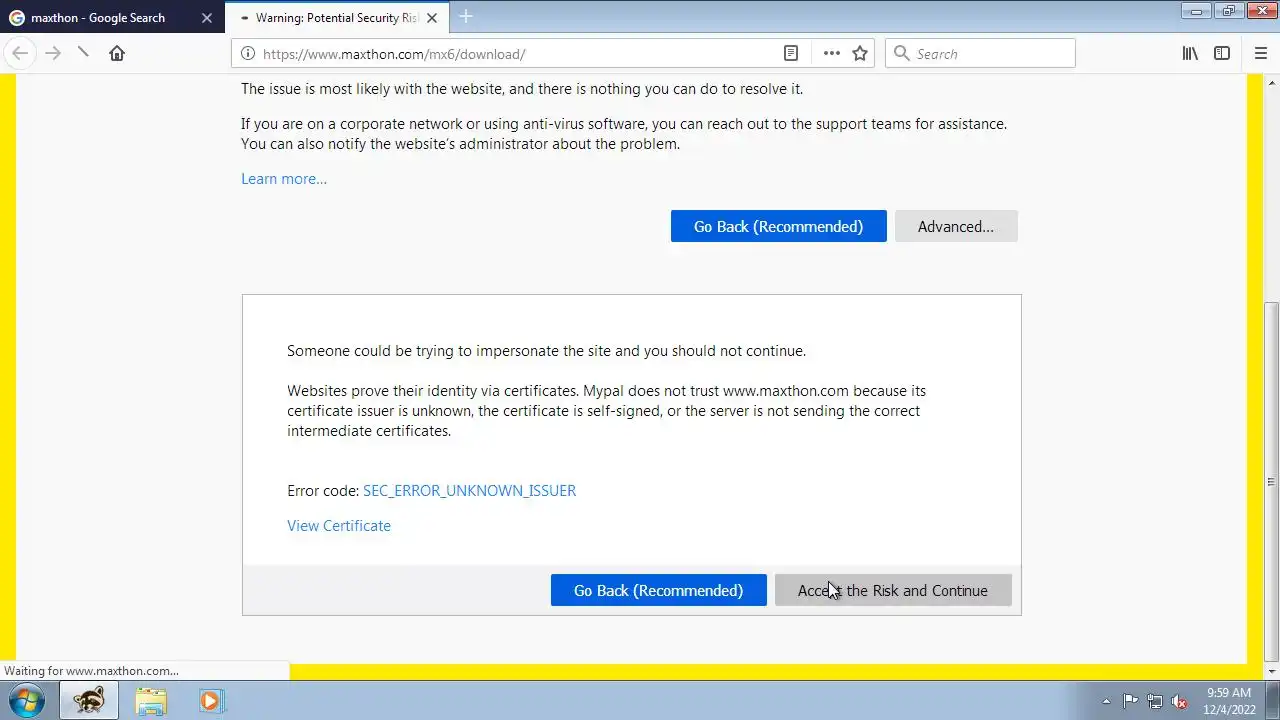Go to the Home page icon

(117, 53)
